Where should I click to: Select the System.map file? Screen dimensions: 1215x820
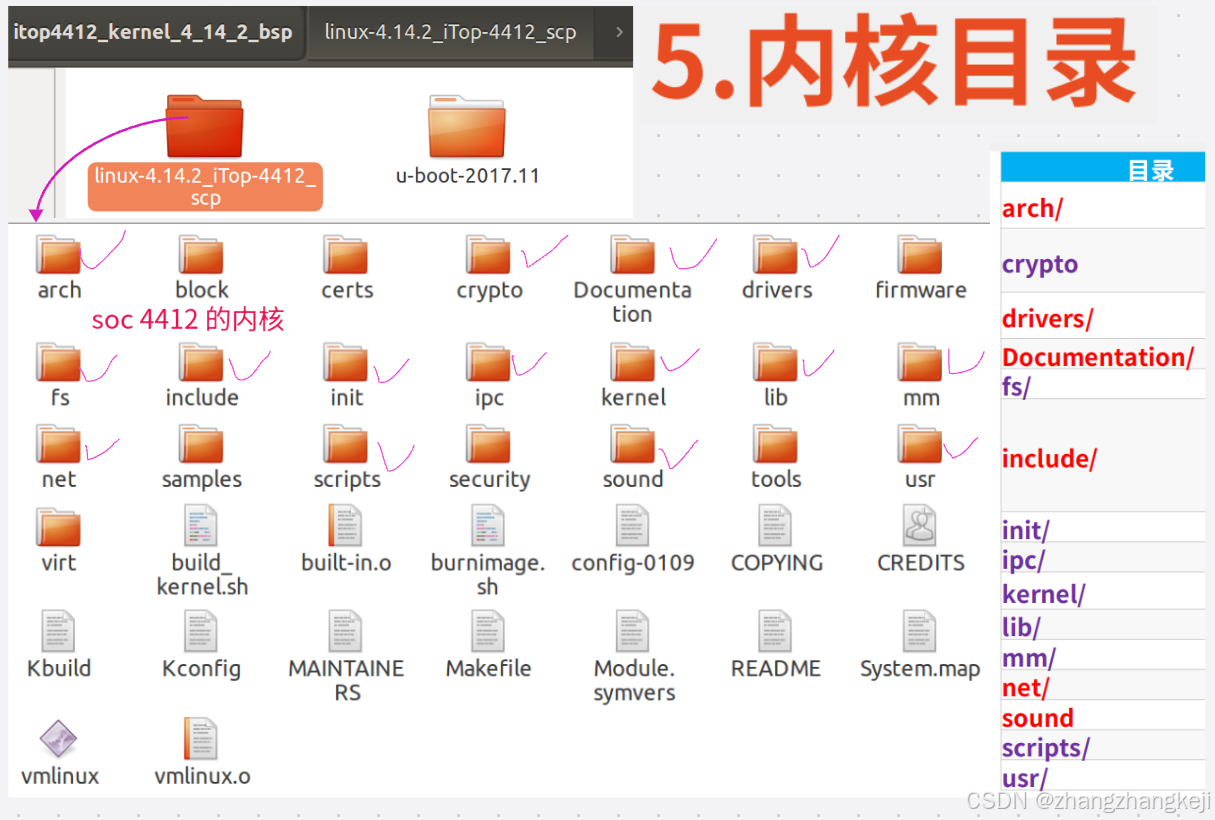click(x=920, y=631)
